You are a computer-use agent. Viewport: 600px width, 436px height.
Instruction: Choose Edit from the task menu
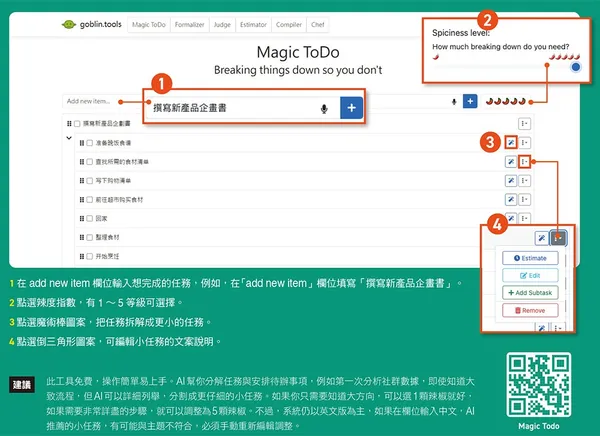(x=530, y=275)
